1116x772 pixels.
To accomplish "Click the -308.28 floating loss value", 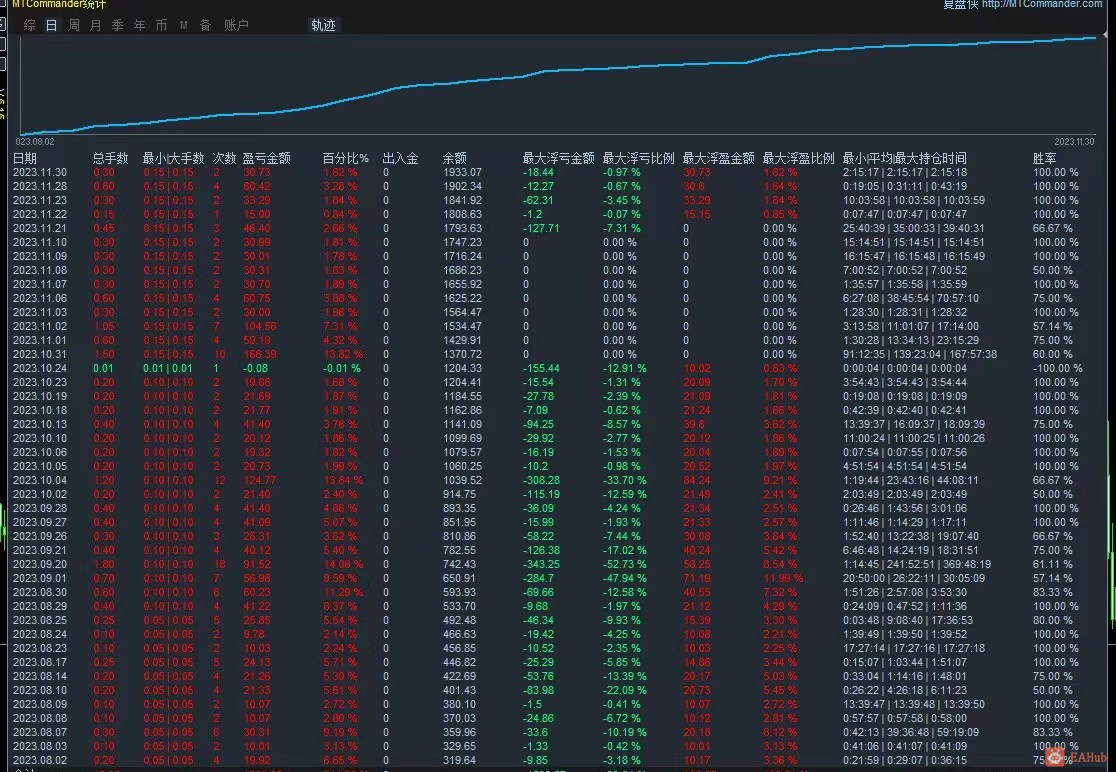I will coord(541,480).
